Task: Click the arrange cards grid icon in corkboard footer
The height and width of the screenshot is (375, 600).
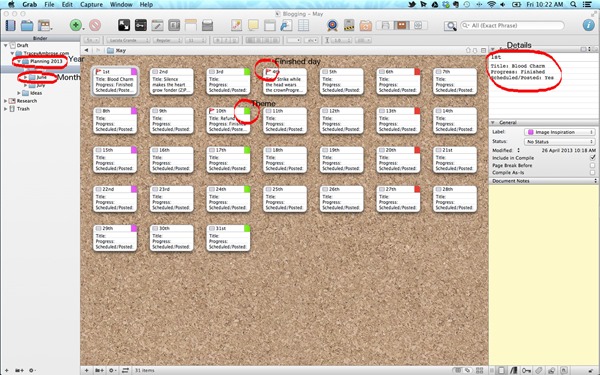Action: [479, 370]
